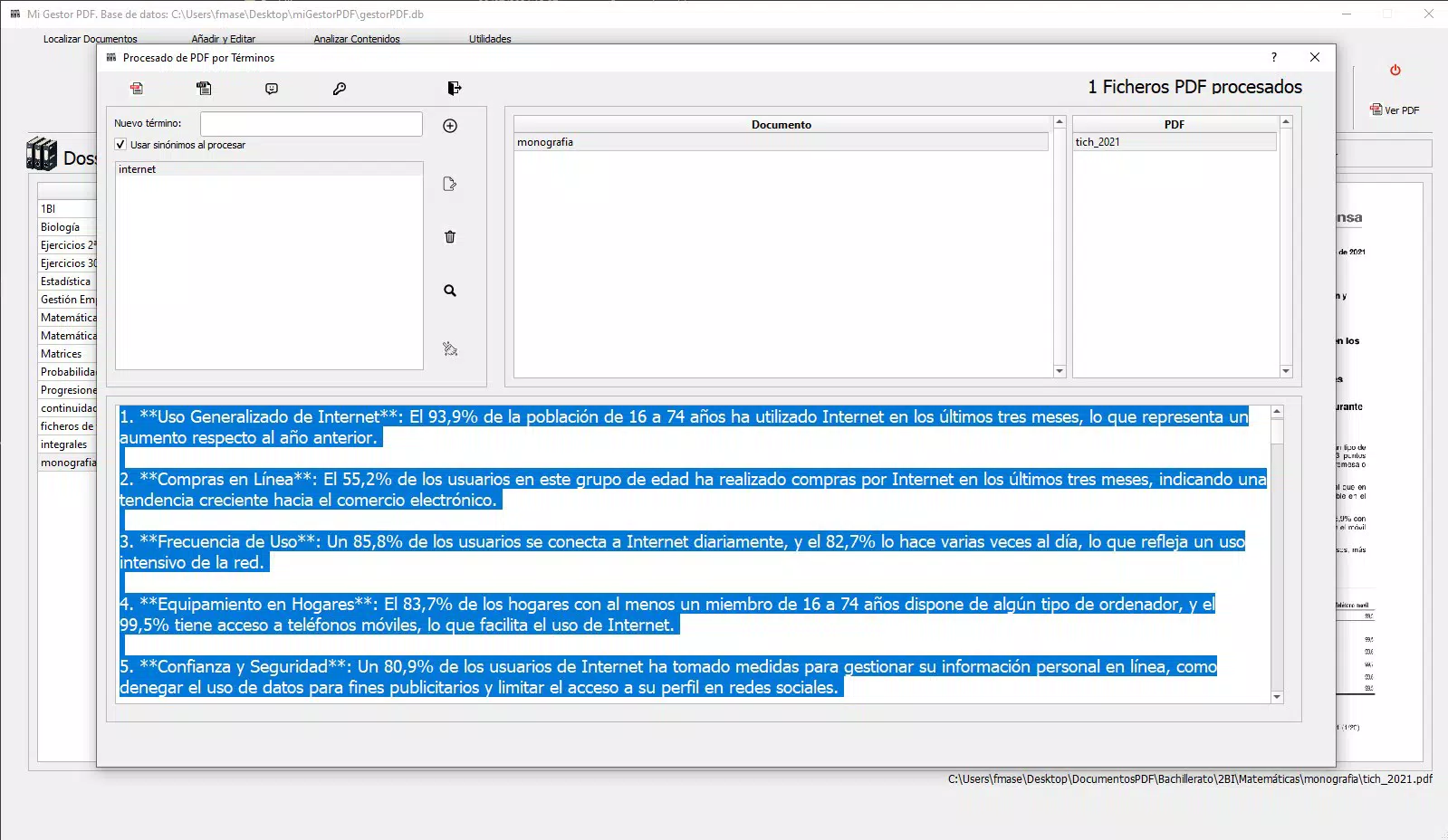Select 'integrales' in the main window list
The height and width of the screenshot is (840, 1448).
click(67, 444)
